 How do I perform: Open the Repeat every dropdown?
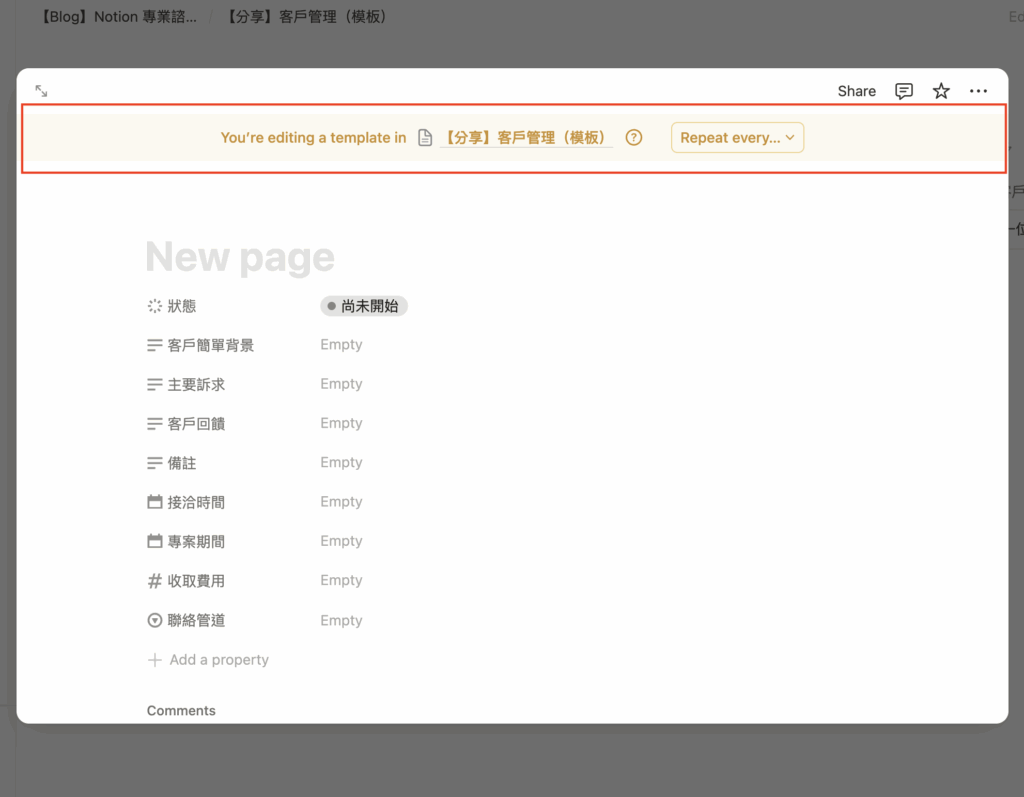tap(737, 138)
